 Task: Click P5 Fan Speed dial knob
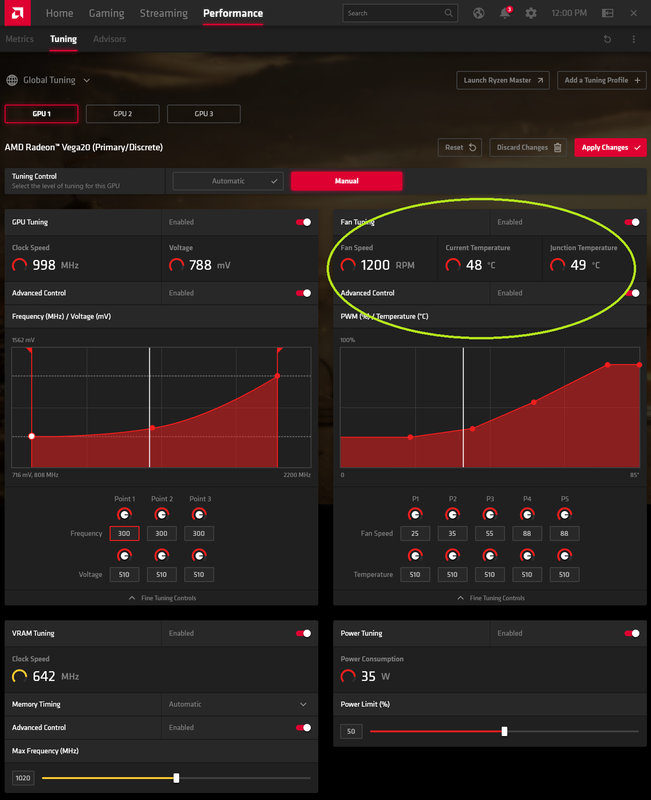point(564,514)
